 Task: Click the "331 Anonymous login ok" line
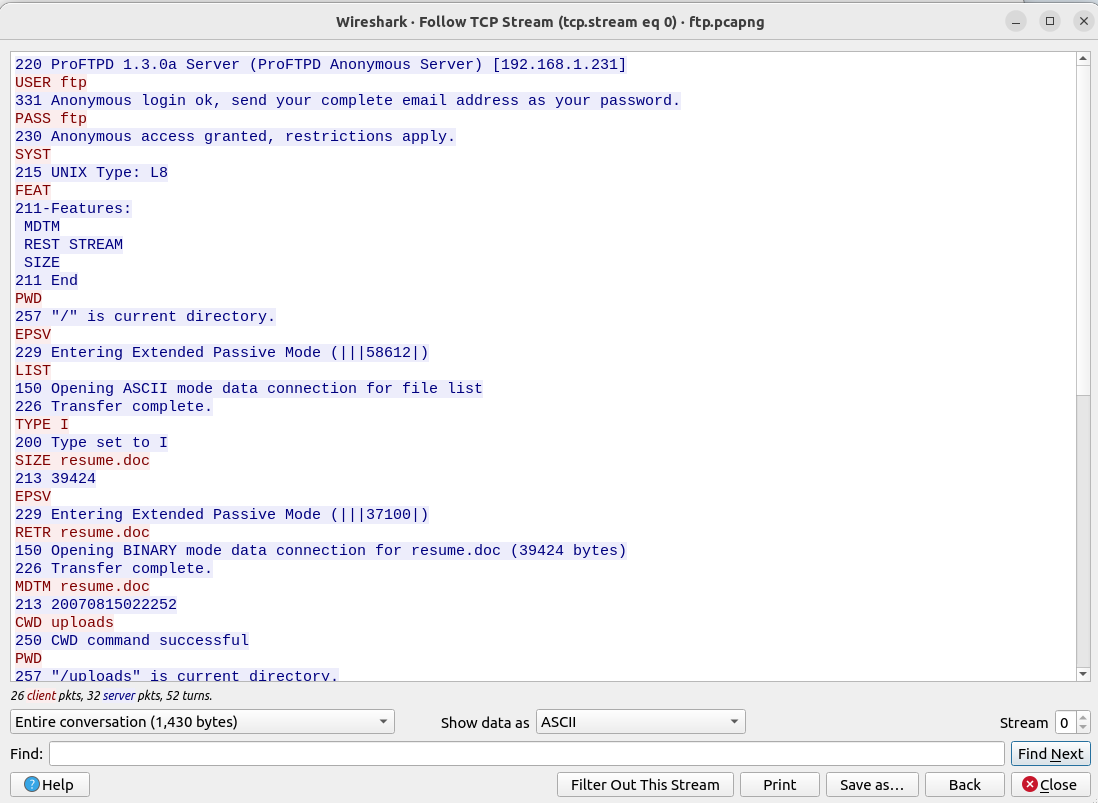point(347,100)
